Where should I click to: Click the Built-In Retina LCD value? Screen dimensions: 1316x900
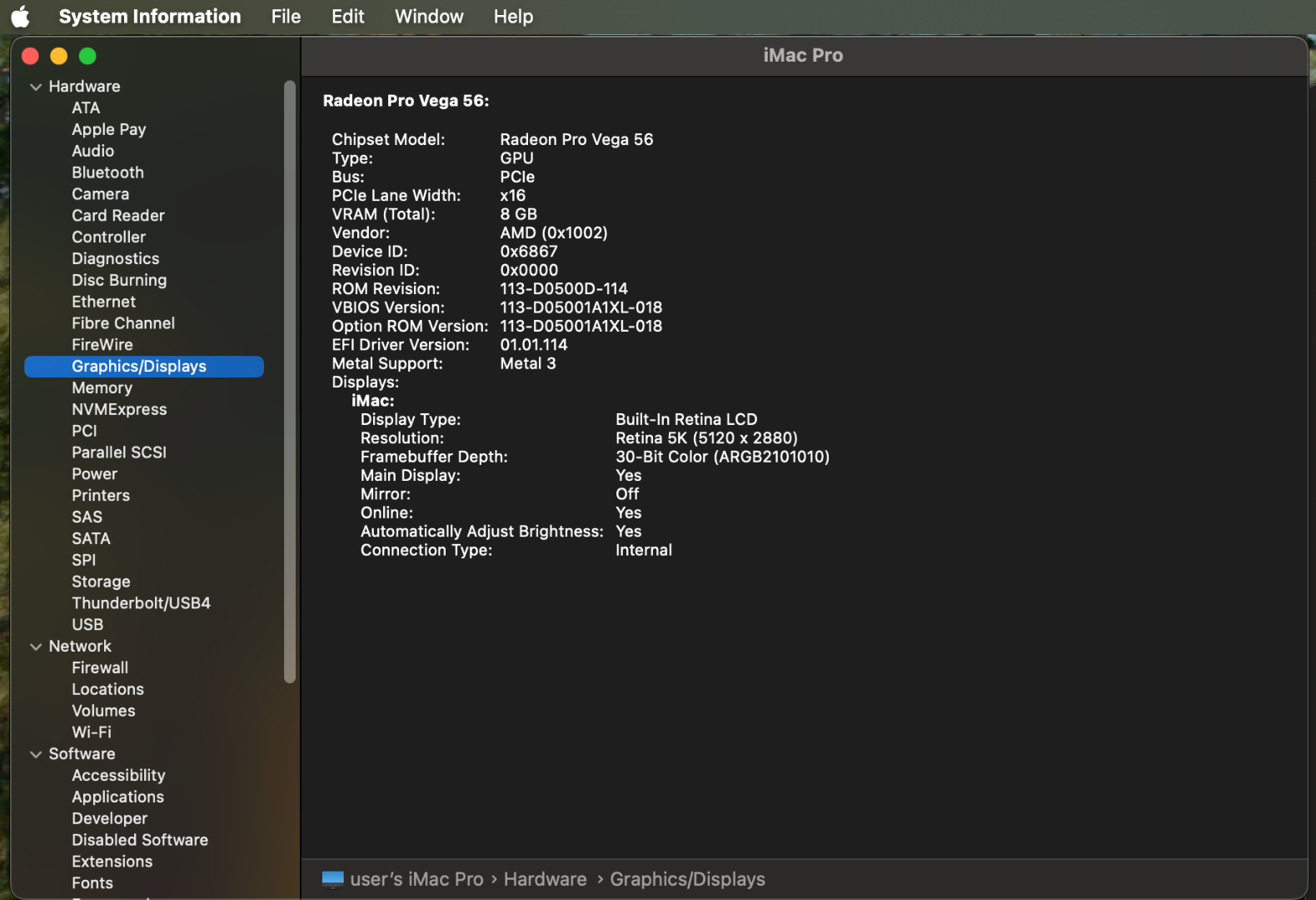[686, 419]
